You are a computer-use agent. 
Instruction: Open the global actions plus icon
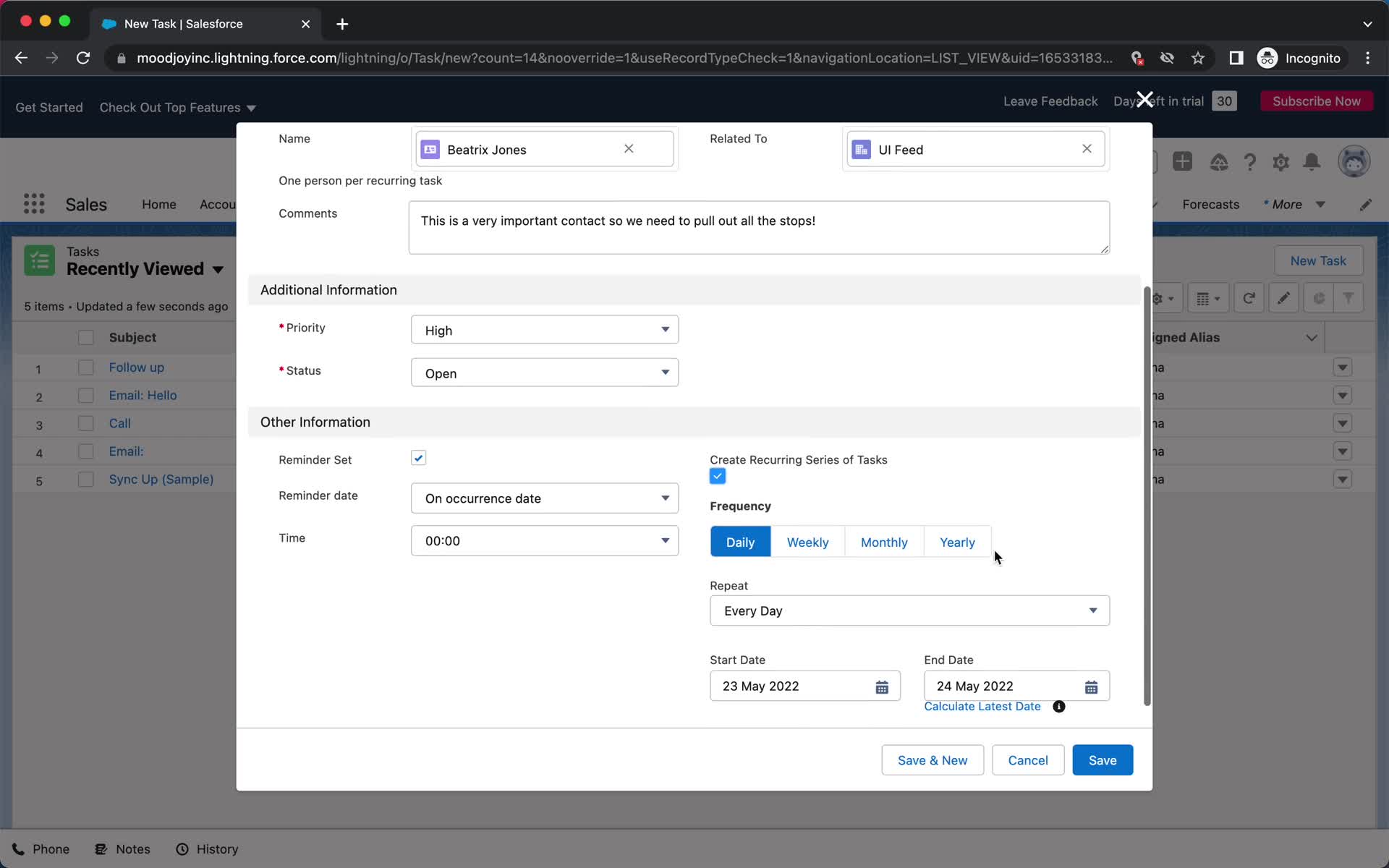tap(1182, 161)
